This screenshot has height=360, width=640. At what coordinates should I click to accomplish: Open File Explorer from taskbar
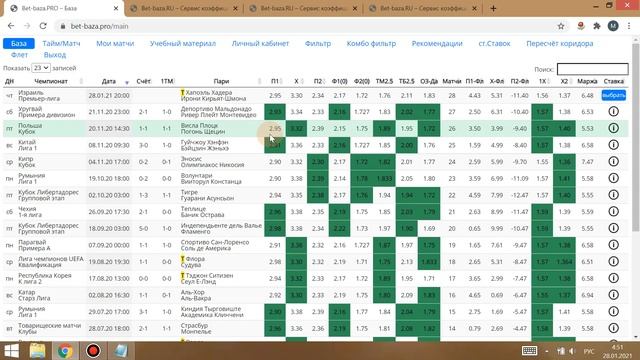coord(38,351)
